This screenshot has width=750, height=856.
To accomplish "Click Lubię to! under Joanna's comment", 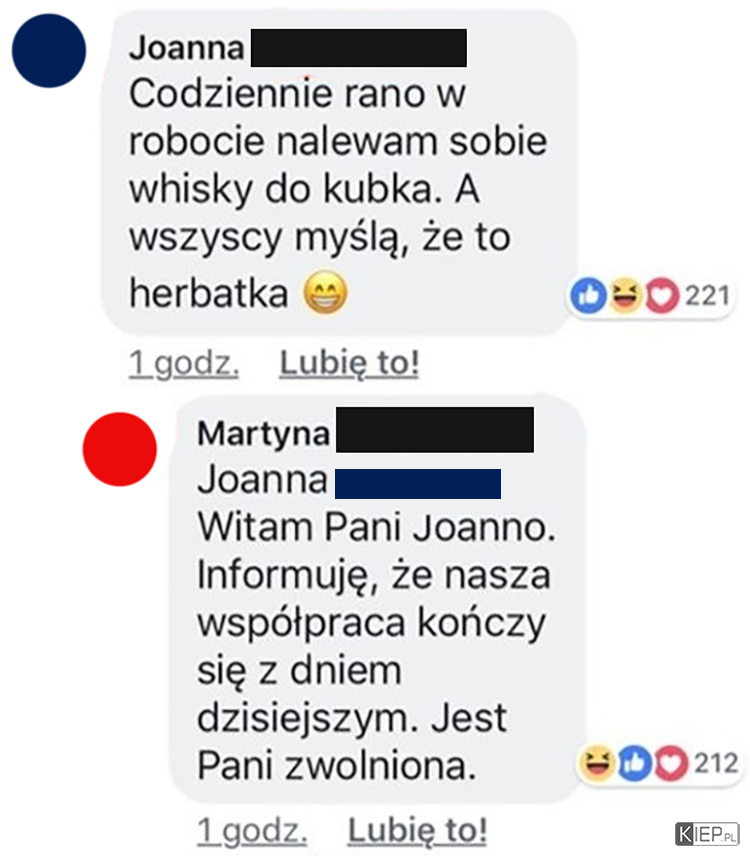I will pos(349,363).
